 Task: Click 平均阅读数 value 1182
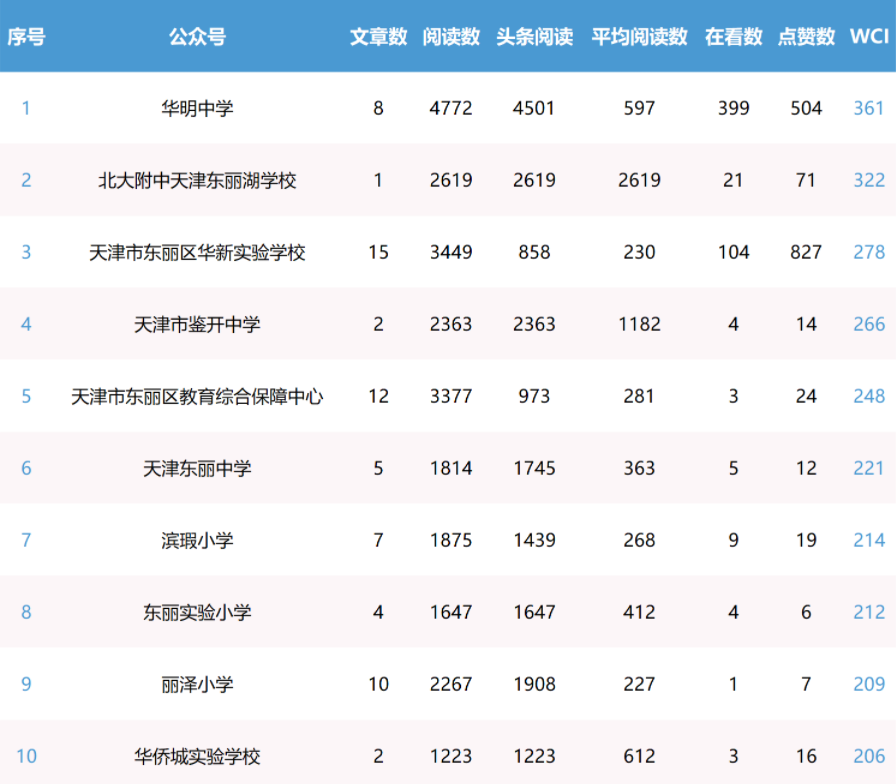[639, 324]
